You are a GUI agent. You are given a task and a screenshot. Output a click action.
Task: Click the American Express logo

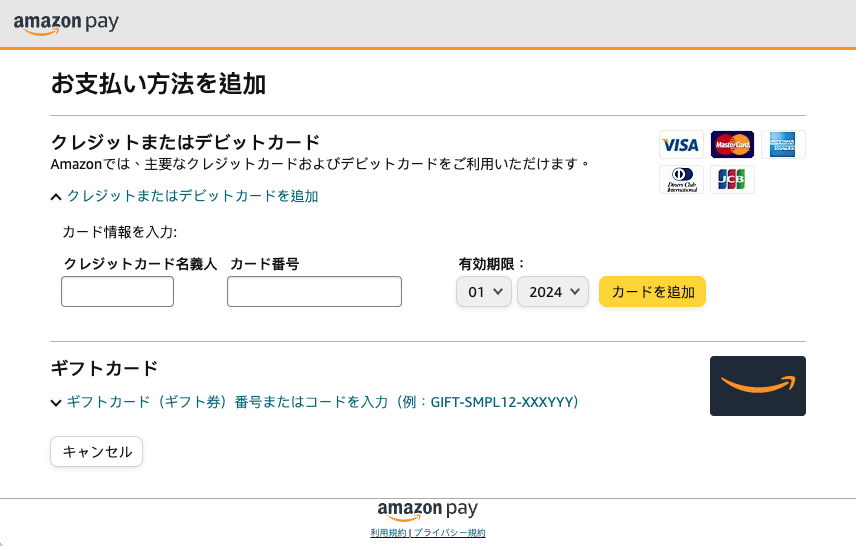pos(783,145)
